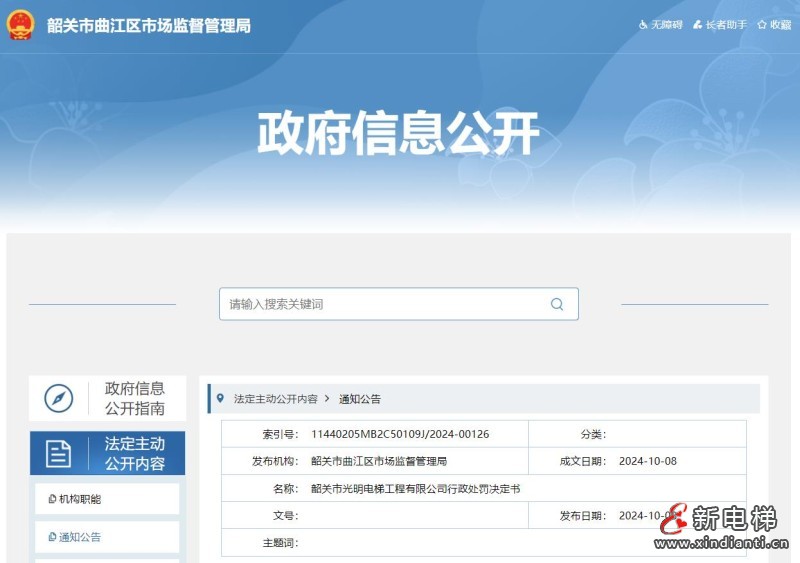The image size is (800, 563).
Task: Click 通知公告 in the breadcrumb
Action: pos(360,399)
